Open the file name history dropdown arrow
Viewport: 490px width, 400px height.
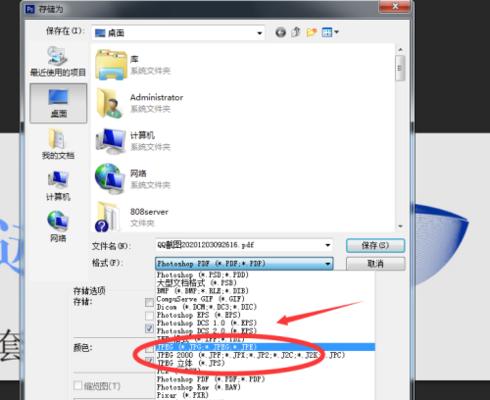328,245
